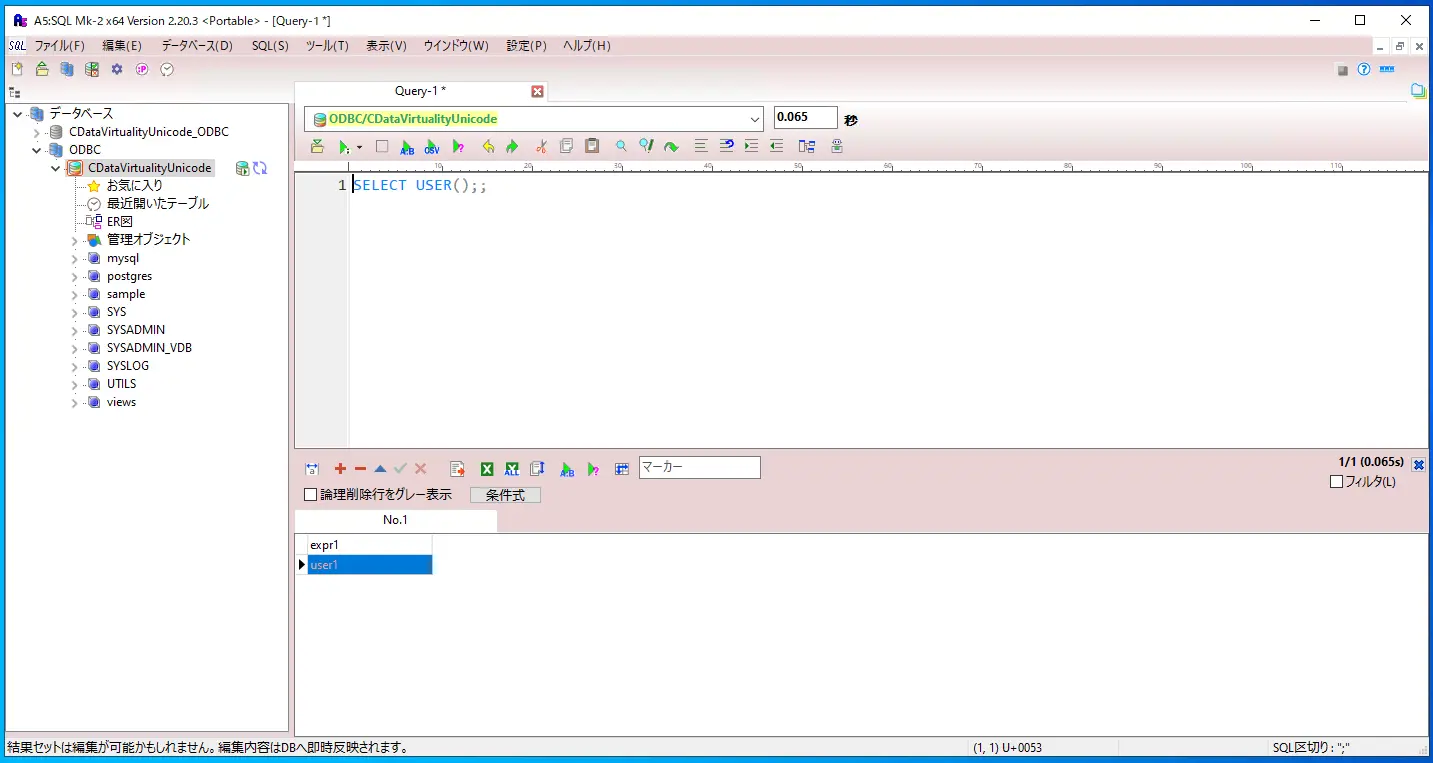Select the user1 result cell

pos(370,565)
